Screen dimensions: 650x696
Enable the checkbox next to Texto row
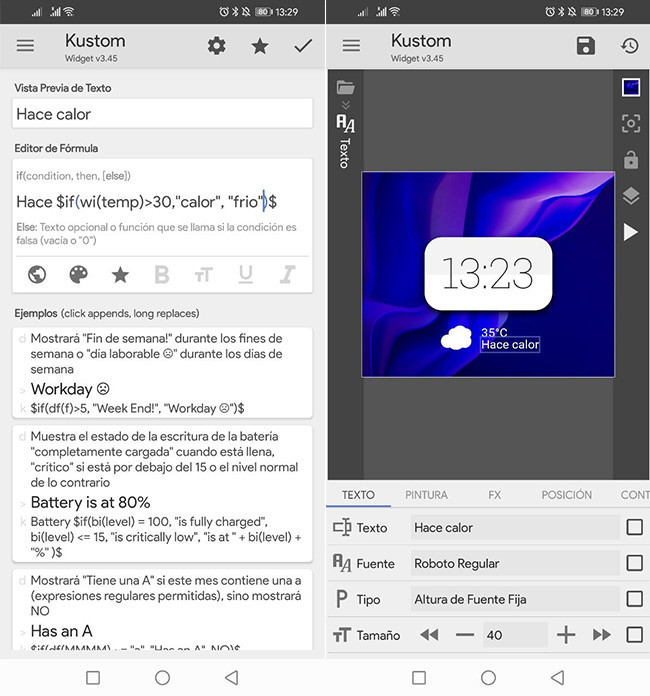coord(634,527)
